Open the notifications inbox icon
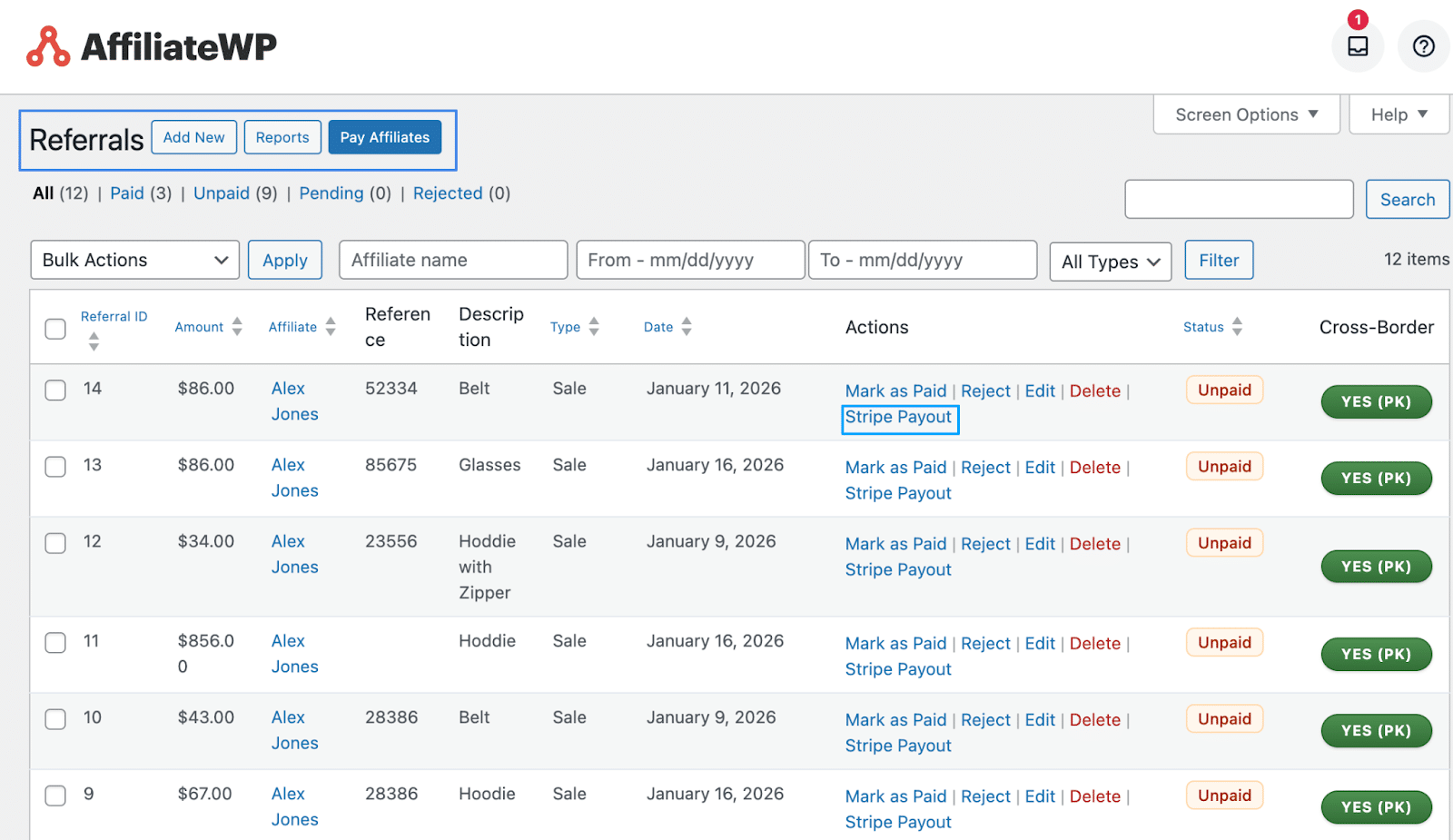Viewport: 1453px width, 840px height. tap(1357, 46)
